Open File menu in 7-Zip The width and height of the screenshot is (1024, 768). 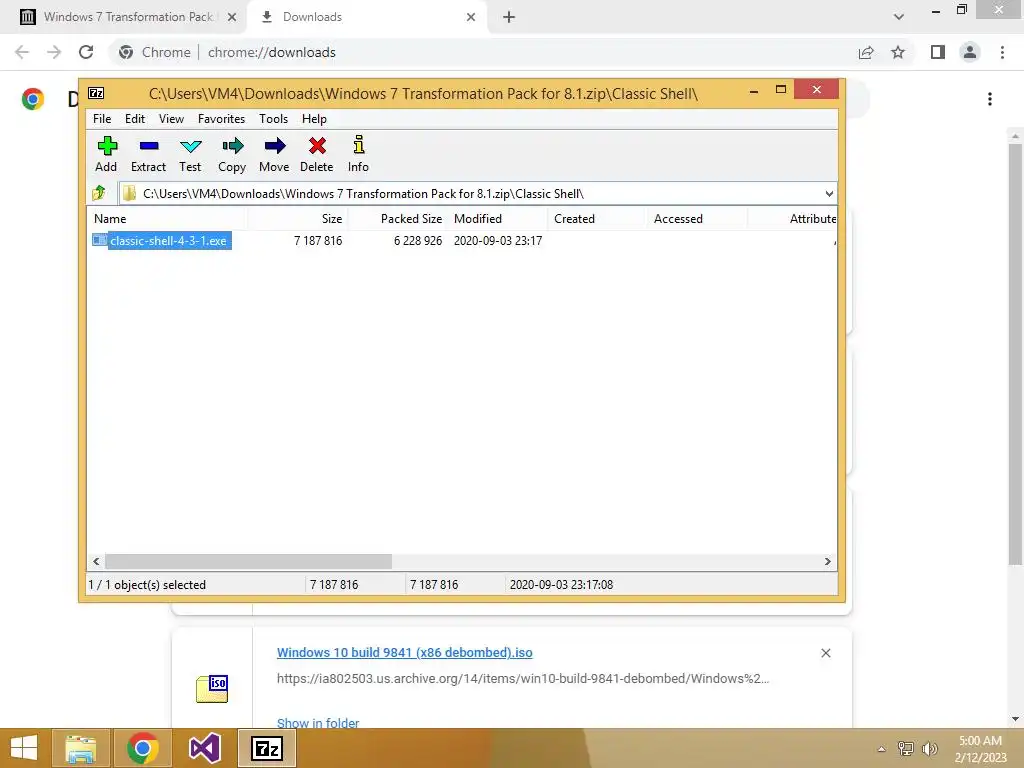(x=102, y=119)
